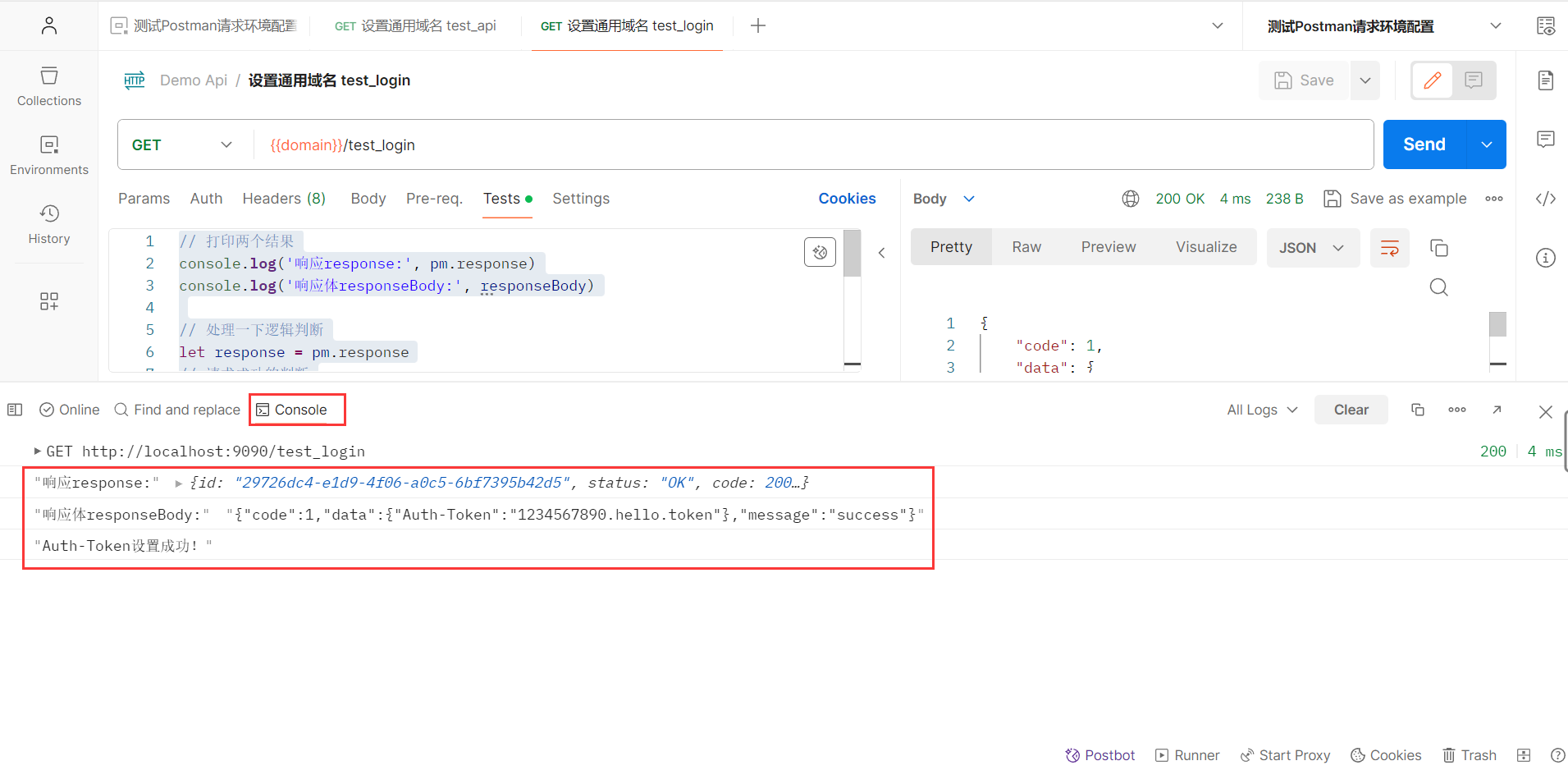
Task: Switch to the test_api request tab
Action: (x=414, y=25)
